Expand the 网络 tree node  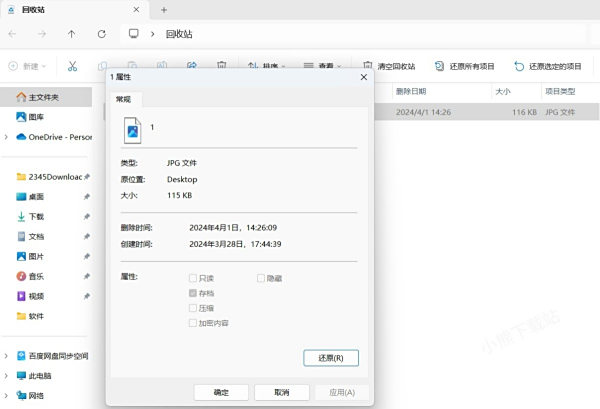[x=6, y=396]
